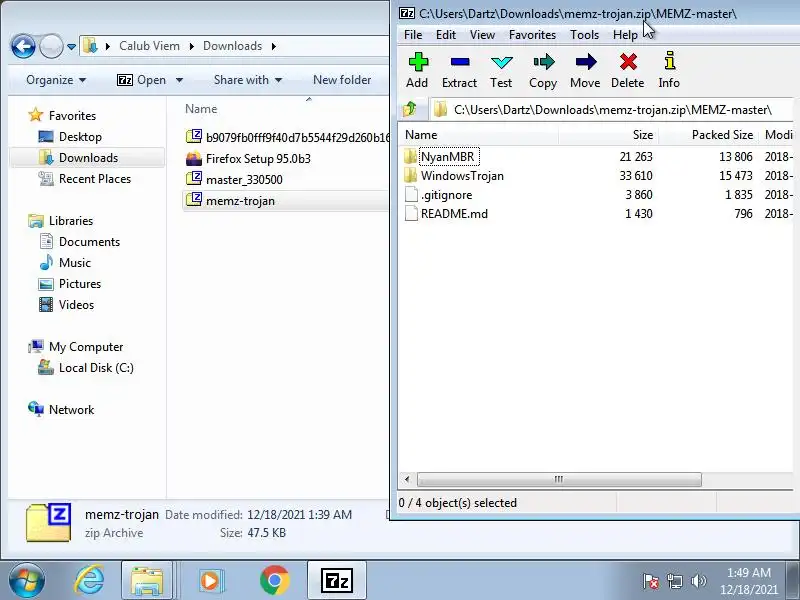The width and height of the screenshot is (800, 600).
Task: Click the Info icon in 7-Zip
Action: point(669,61)
